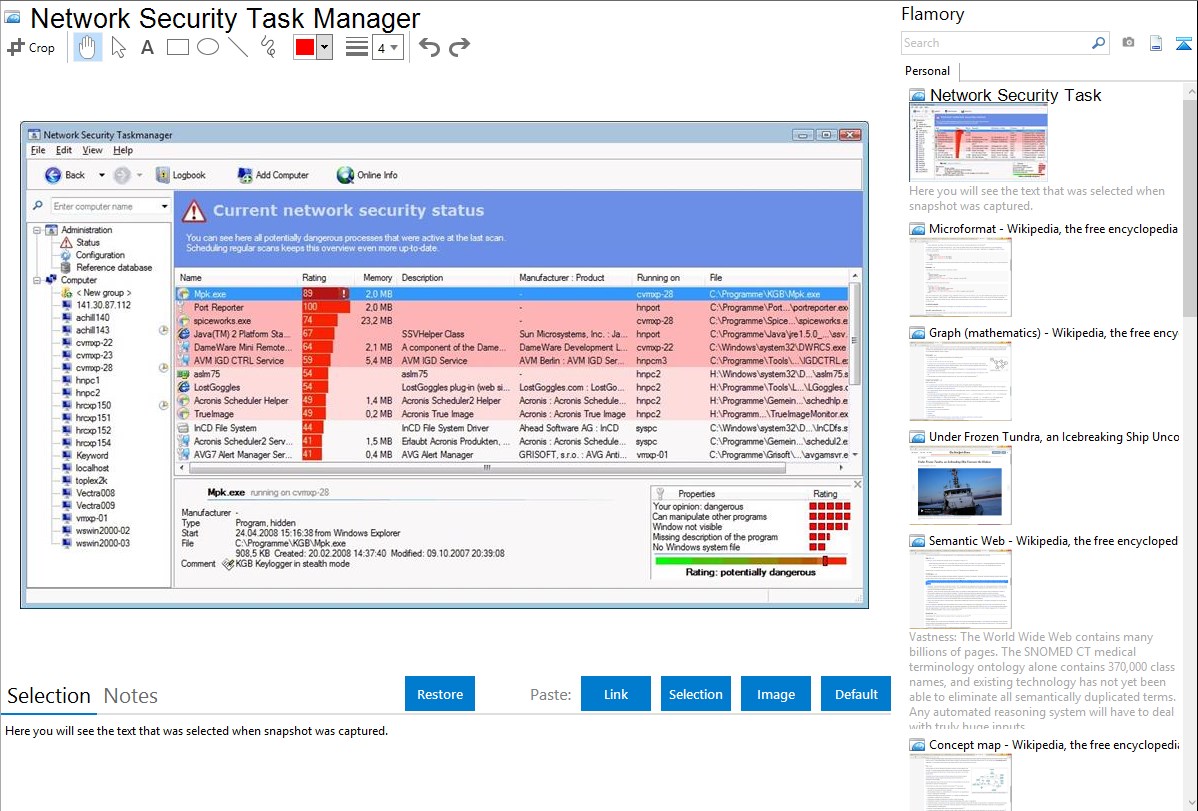Open the Microformat - Wikipedia snapshot title

1053,229
